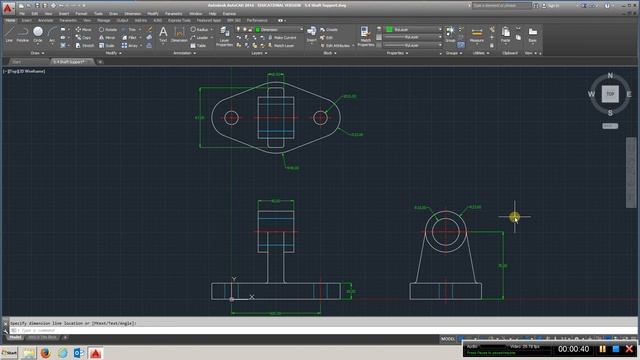Click the Scale tool
This screenshot has height=360, width=640.
(x=107, y=45)
